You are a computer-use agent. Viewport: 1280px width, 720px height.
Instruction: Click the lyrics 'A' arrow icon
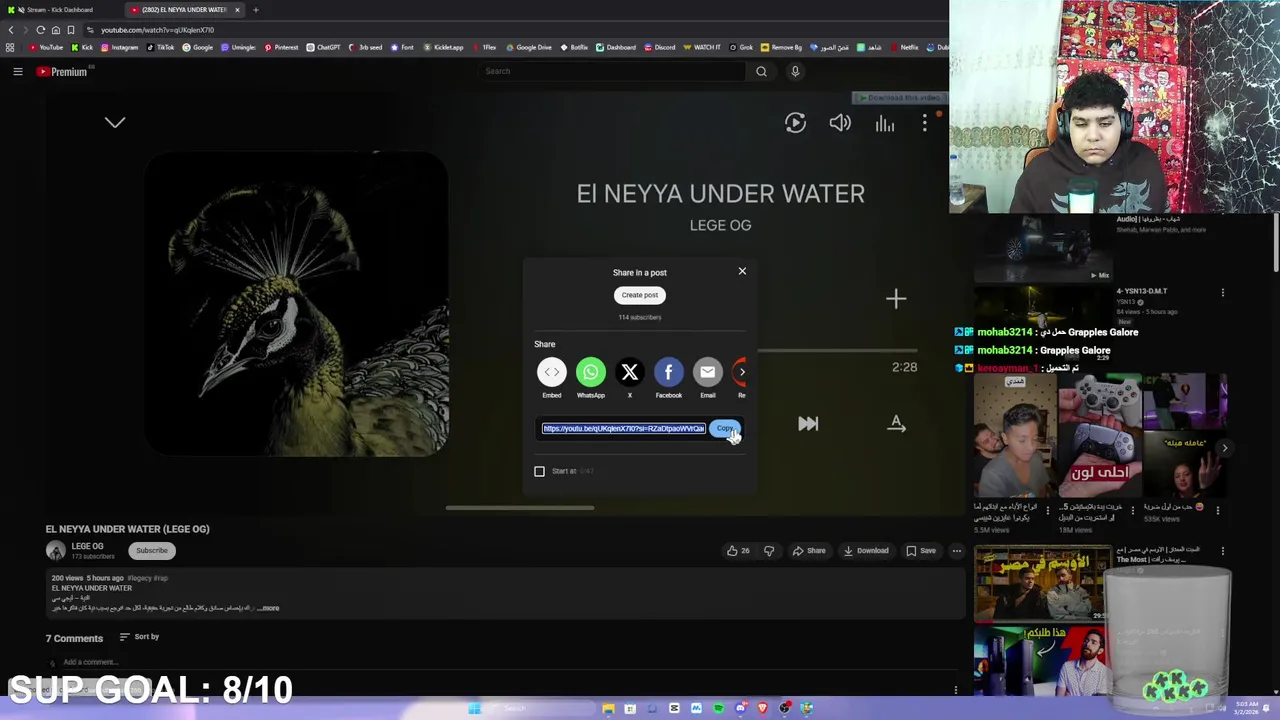click(x=896, y=424)
